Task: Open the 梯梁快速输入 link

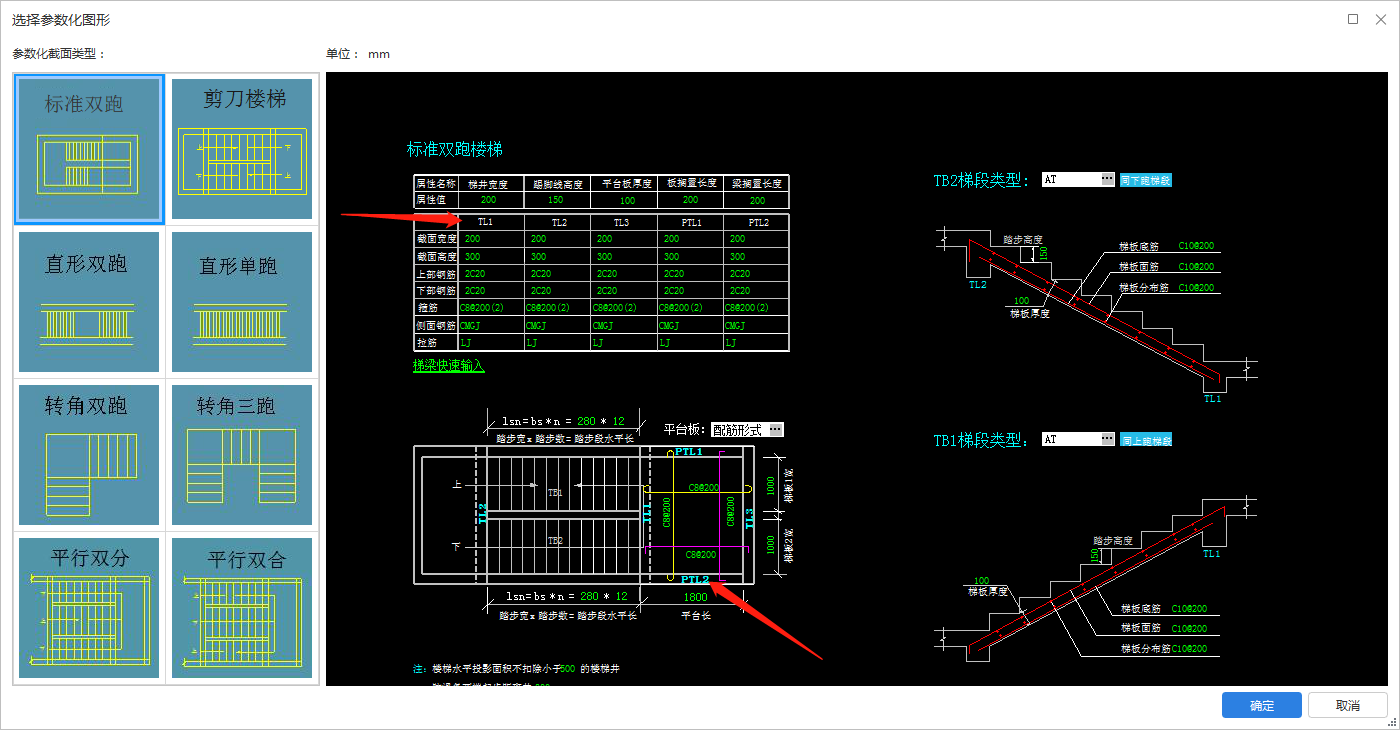Action: [x=449, y=366]
